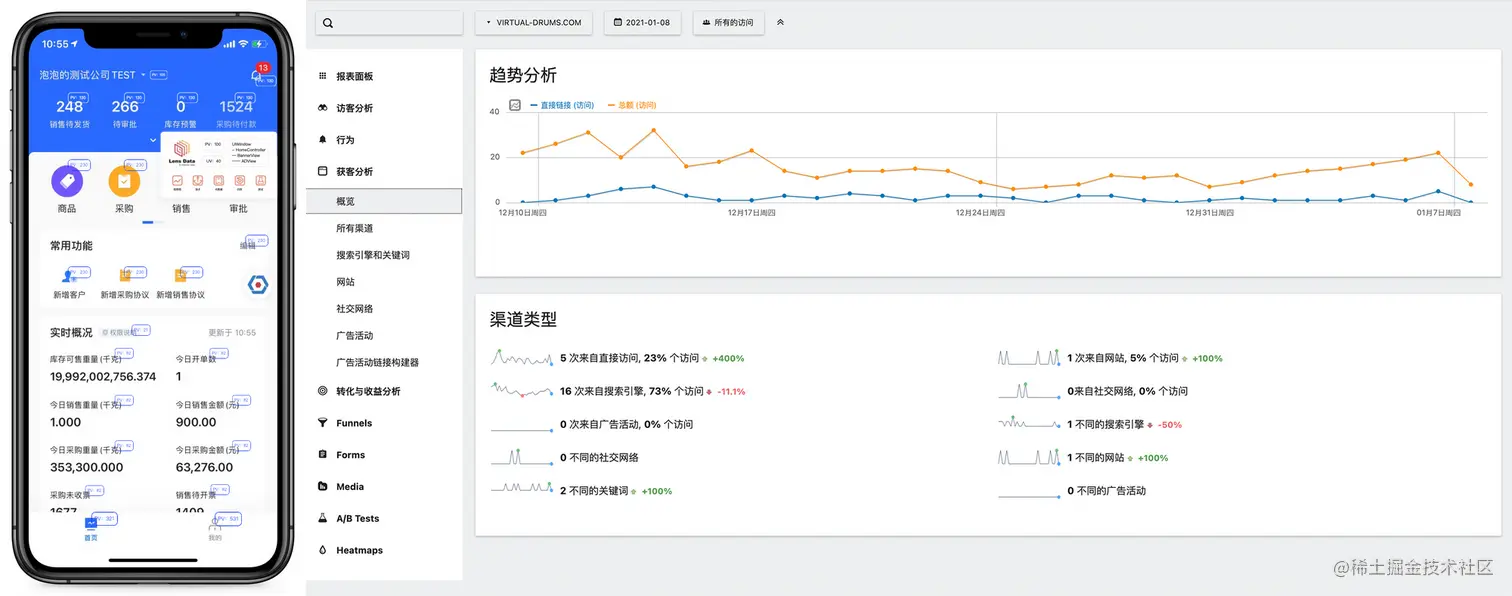The height and width of the screenshot is (596, 1512).
Task: Click the window icon beside 获客分析
Action: 322,171
